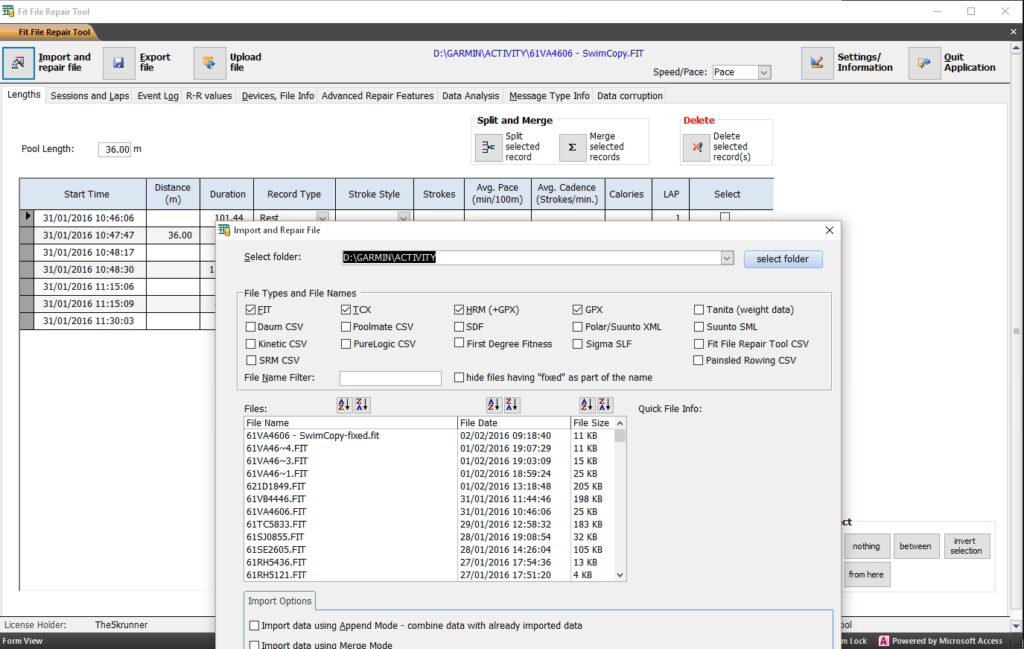Screen dimensions: 1024x649
Task: Click the select folder button
Action: click(x=782, y=259)
